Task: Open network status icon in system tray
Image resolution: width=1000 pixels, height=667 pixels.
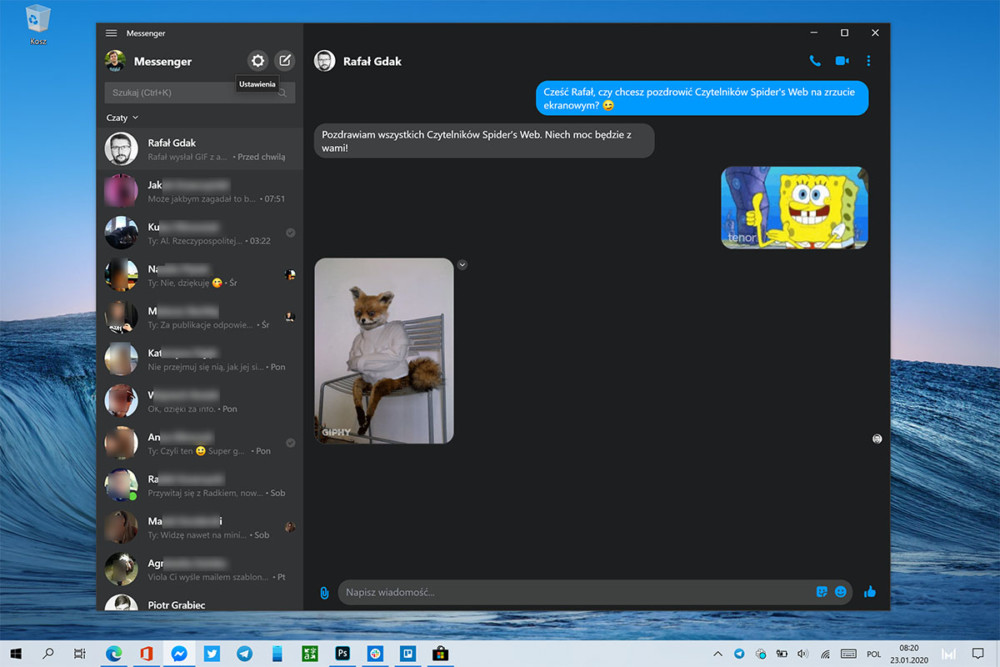Action: pyautogui.click(x=825, y=654)
